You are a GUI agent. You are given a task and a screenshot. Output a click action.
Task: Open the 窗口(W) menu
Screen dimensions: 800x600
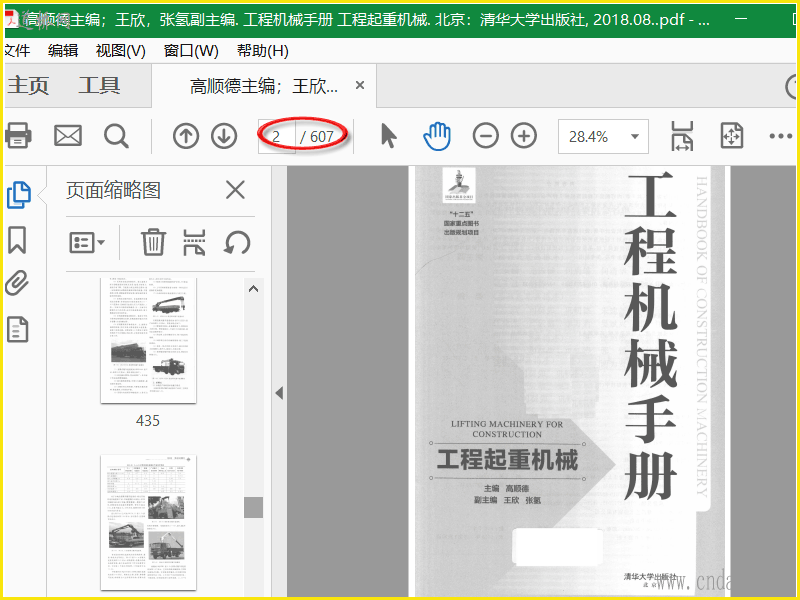pyautogui.click(x=191, y=51)
